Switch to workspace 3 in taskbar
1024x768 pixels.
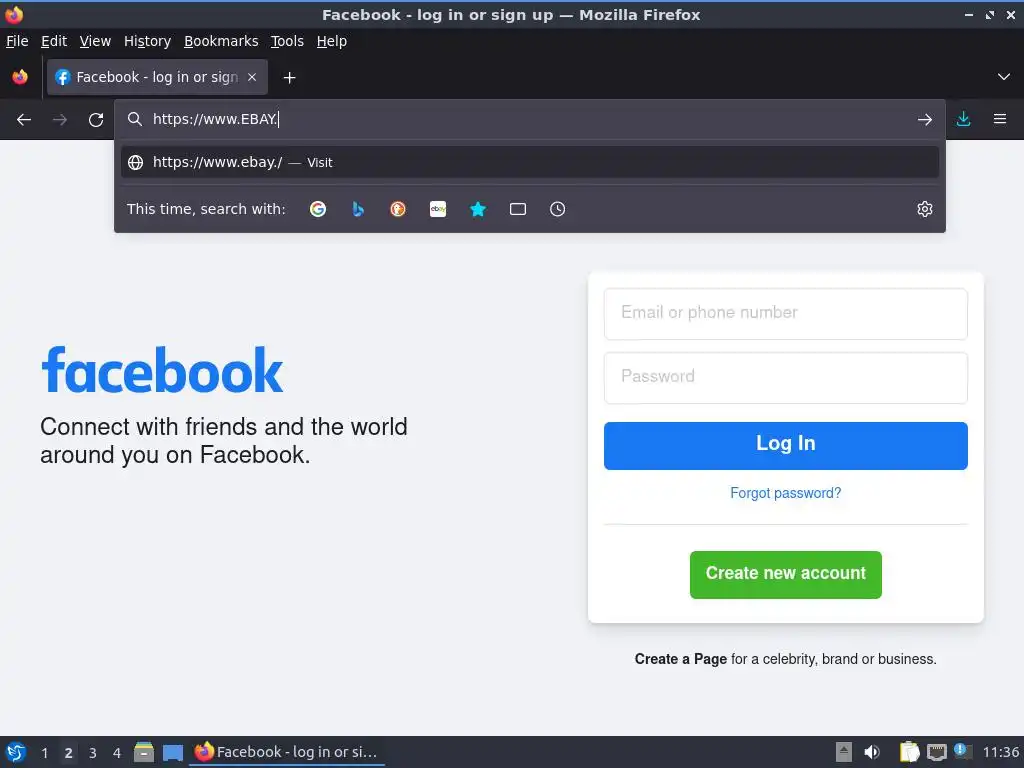tap(93, 753)
